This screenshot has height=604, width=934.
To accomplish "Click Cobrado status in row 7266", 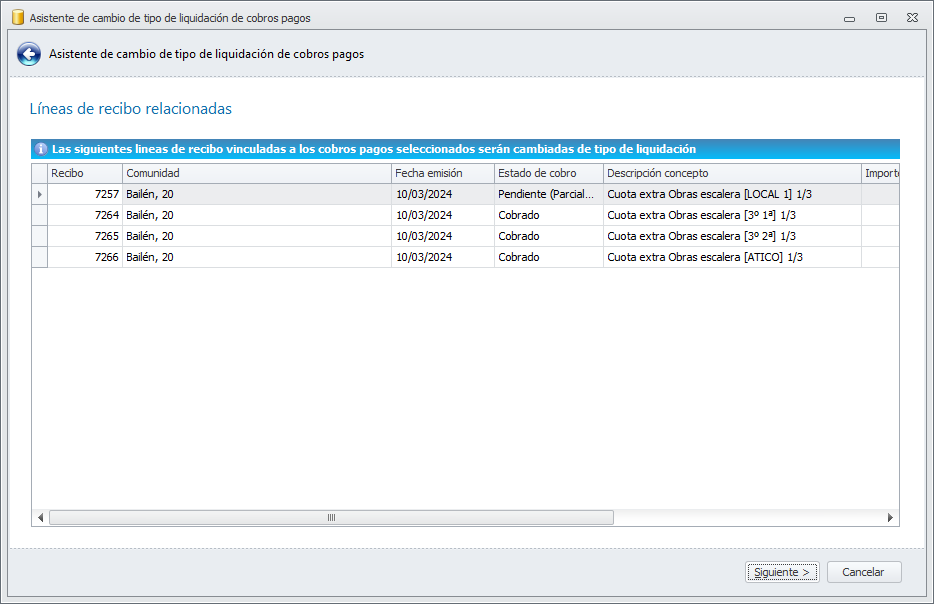I will (x=549, y=257).
